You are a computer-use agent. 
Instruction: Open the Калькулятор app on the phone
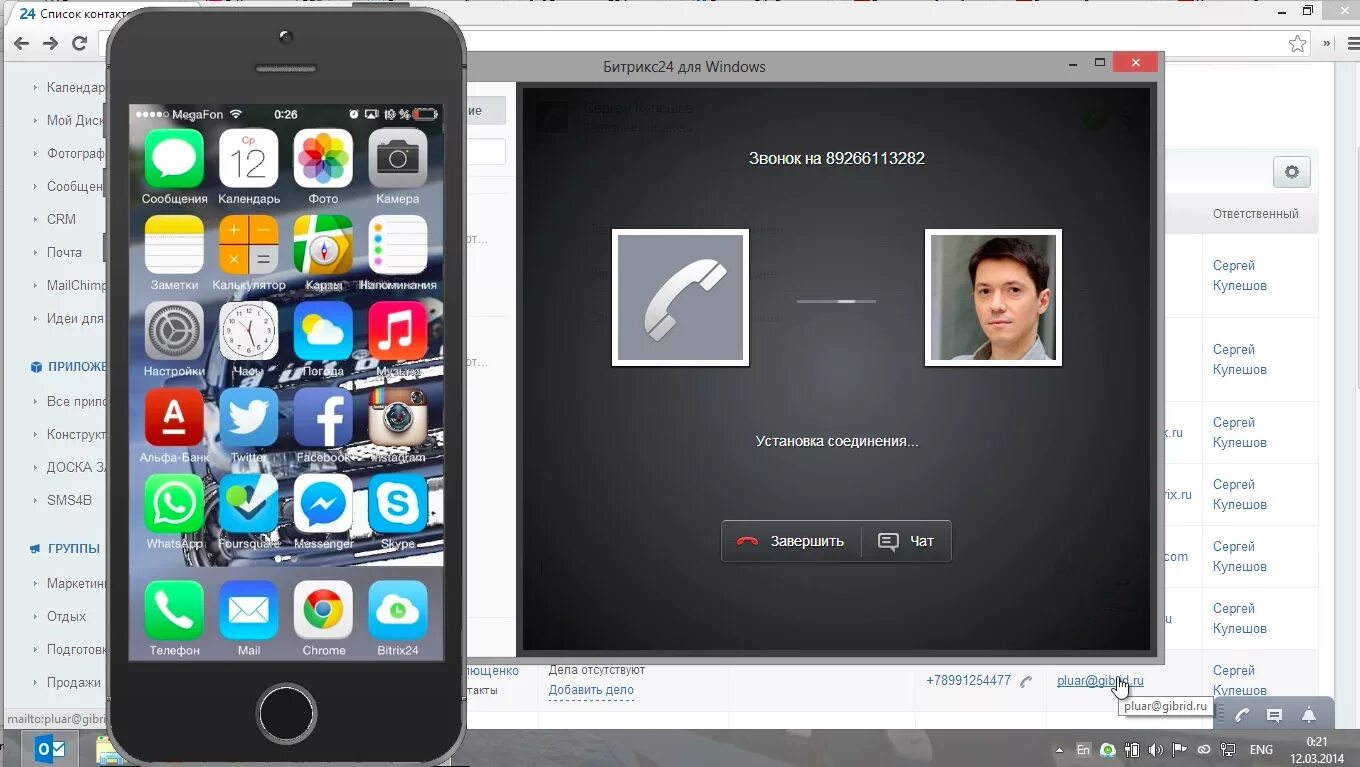(248, 244)
